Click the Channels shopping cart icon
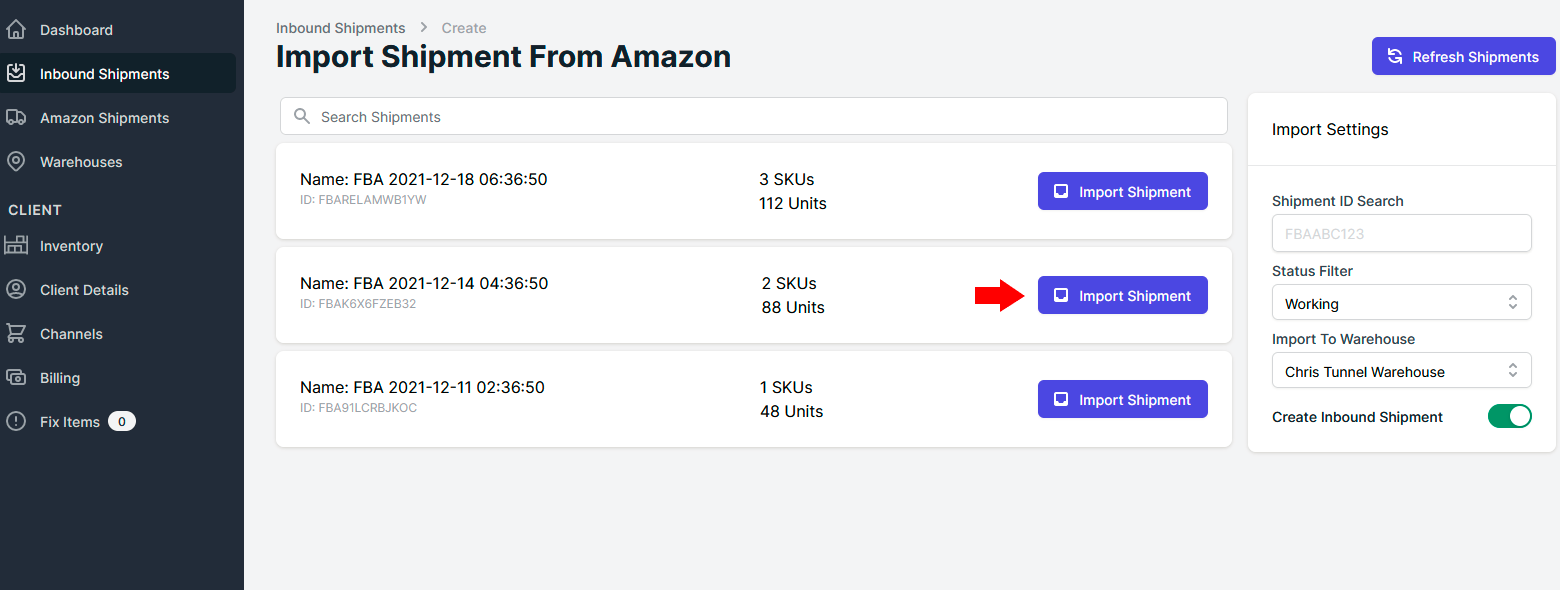Screen dimensions: 1560x590 16,333
